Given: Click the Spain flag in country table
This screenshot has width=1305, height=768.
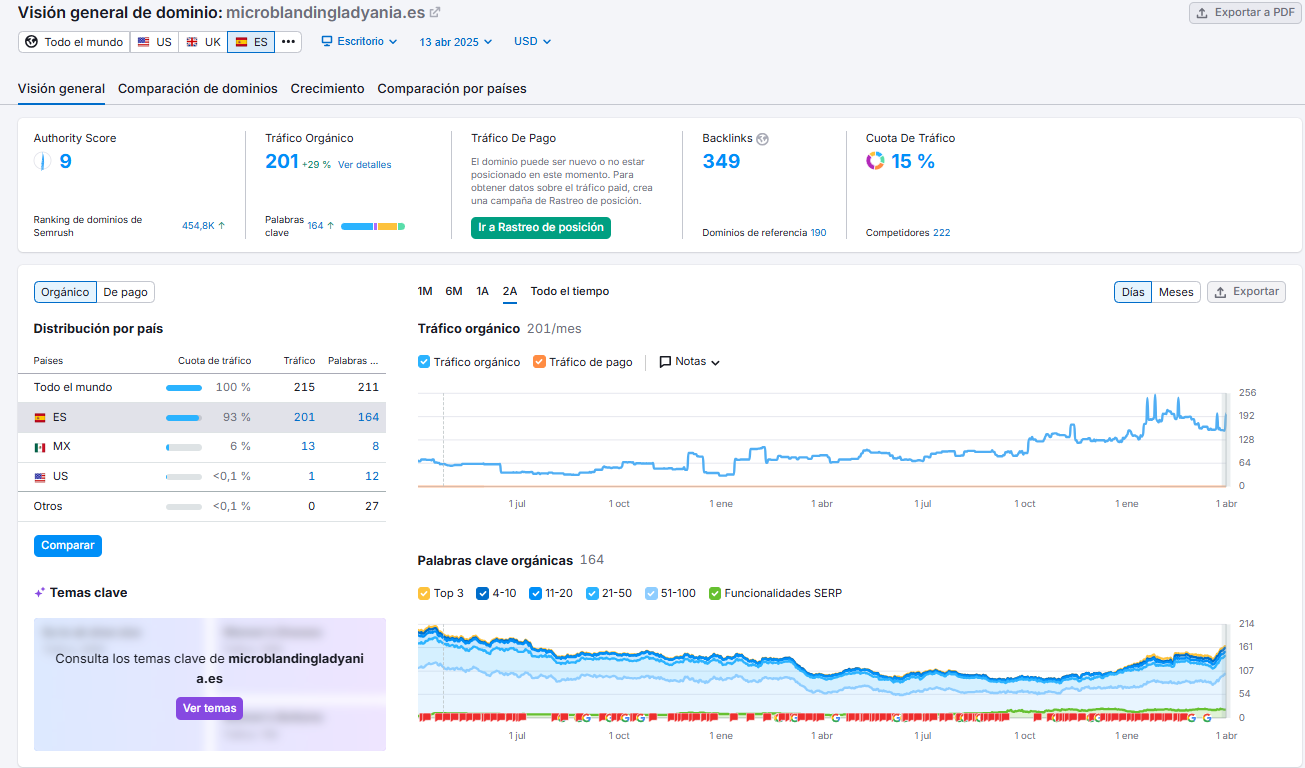Looking at the screenshot, I should (x=40, y=417).
